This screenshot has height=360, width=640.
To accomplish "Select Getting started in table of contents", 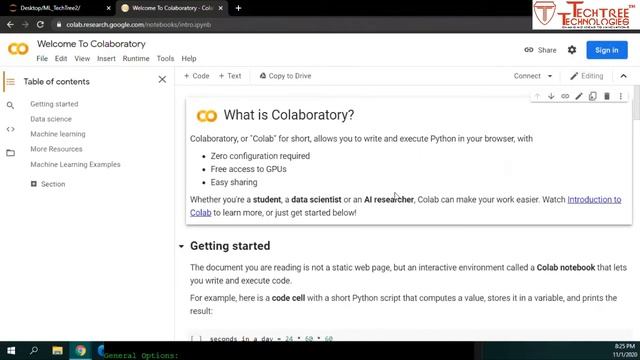I will (x=54, y=104).
